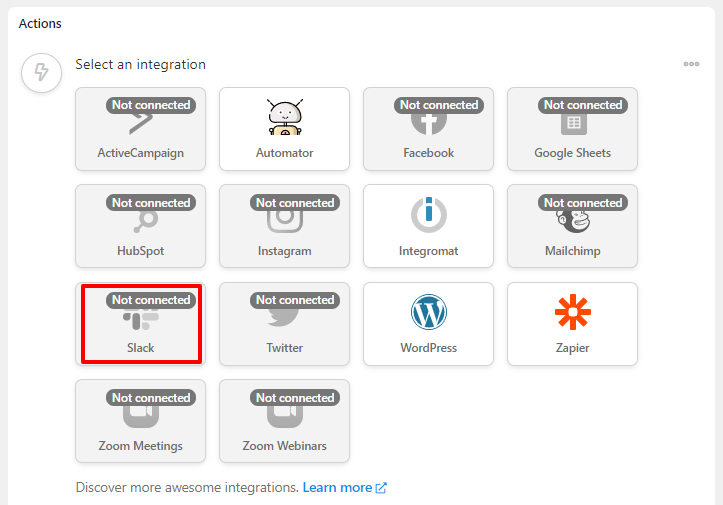Viewport: 723px width, 505px height.
Task: Select the Instagram camera integration
Action: pos(284,226)
